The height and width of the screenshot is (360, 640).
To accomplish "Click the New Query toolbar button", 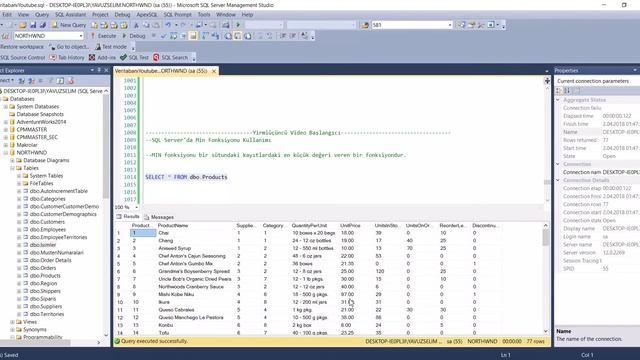I will [x=69, y=25].
